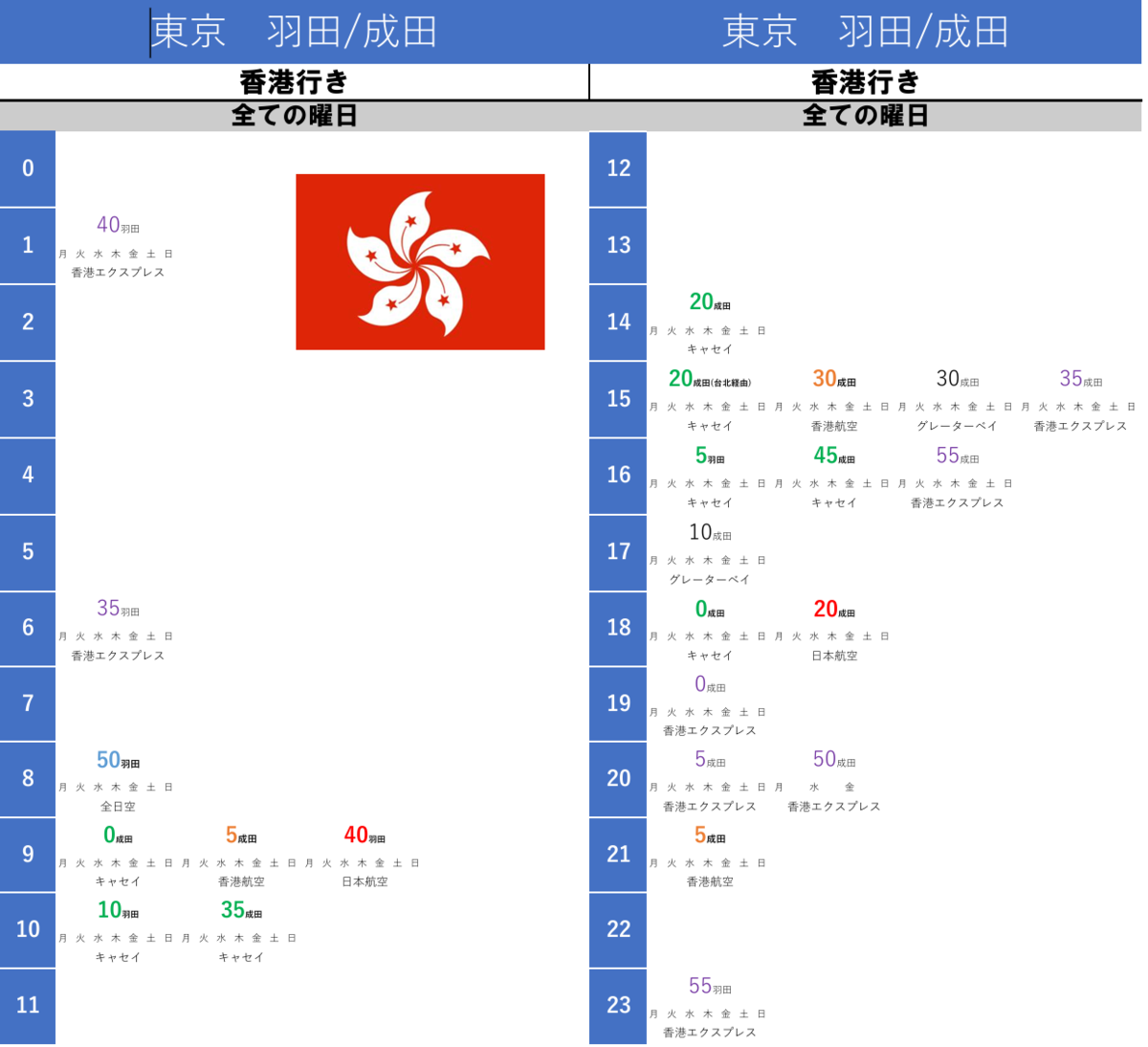Click the blue 50羽田 departure in hour 8
Image resolution: width=1148 pixels, height=1047 pixels.
[118, 760]
